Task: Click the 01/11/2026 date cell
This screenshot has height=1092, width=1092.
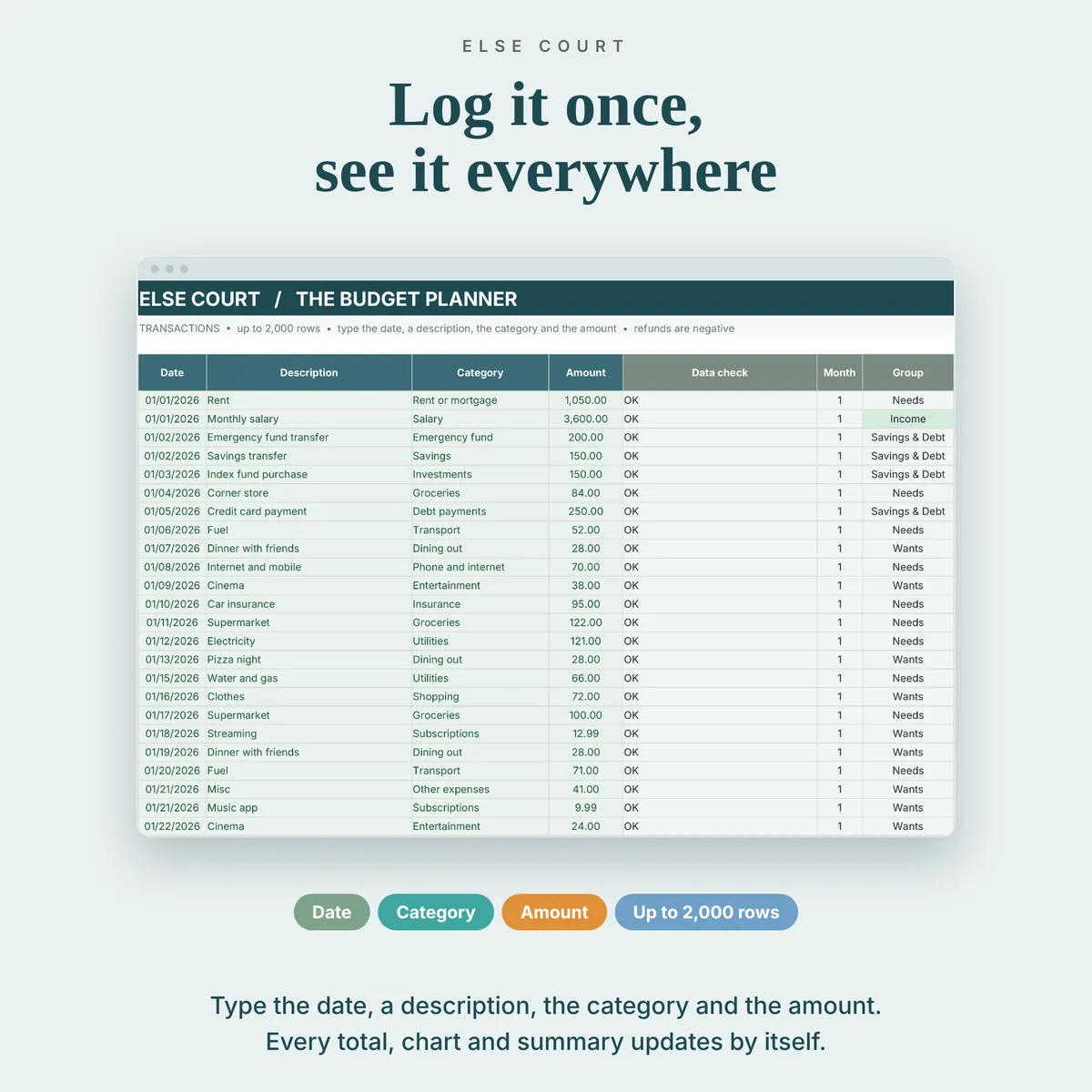Action: (x=172, y=622)
